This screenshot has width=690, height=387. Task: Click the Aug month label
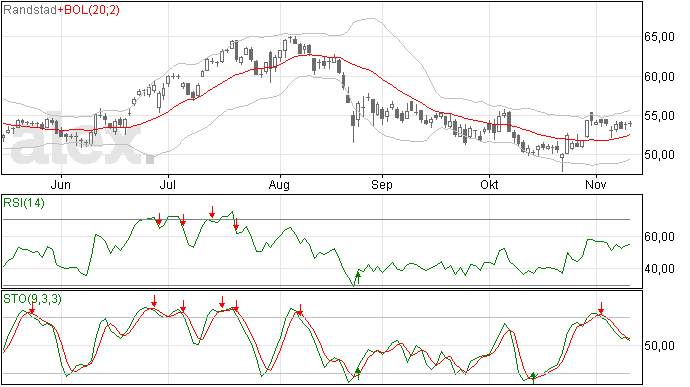pos(279,185)
